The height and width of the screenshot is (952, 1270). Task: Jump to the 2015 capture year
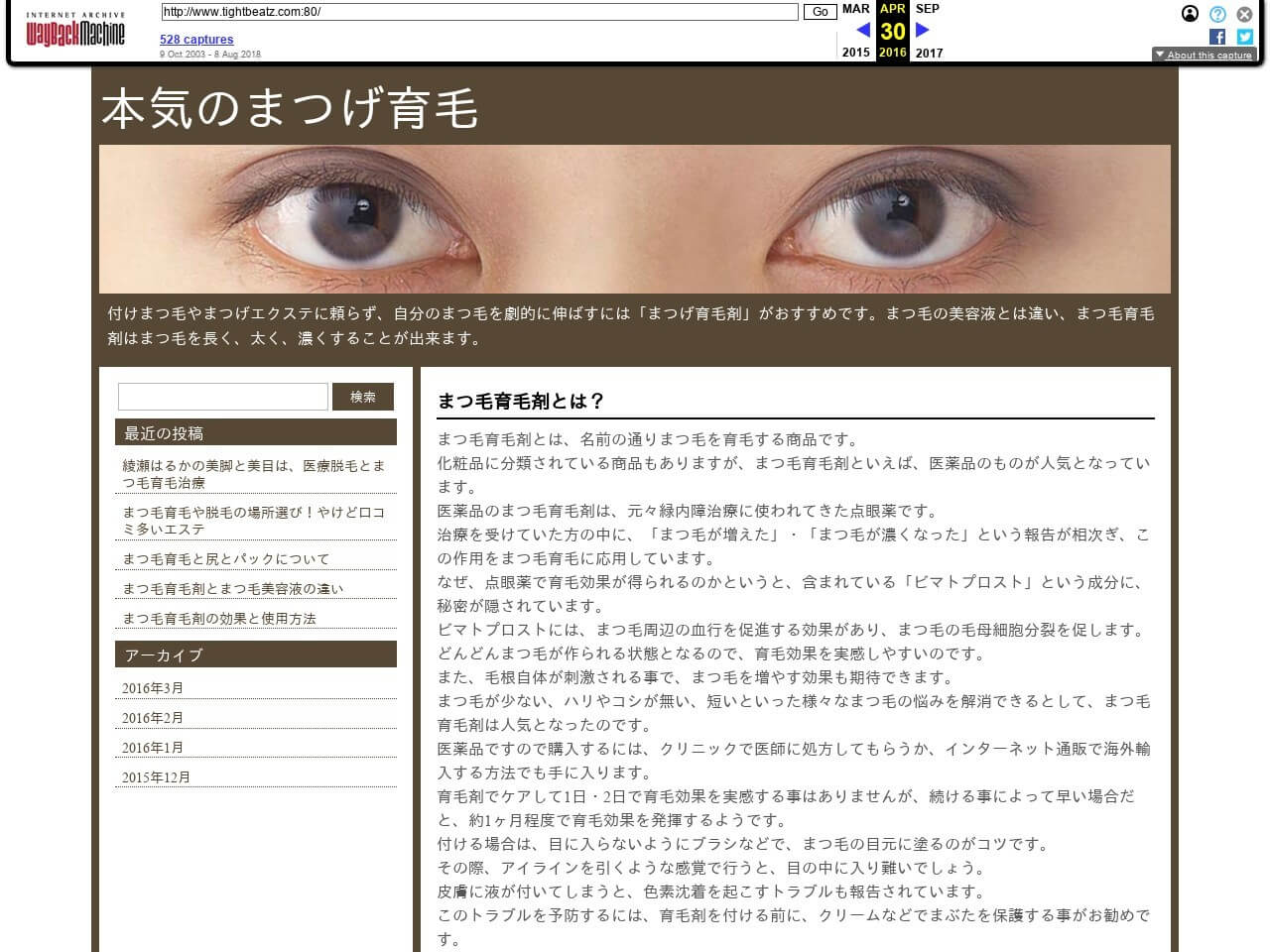pos(855,53)
